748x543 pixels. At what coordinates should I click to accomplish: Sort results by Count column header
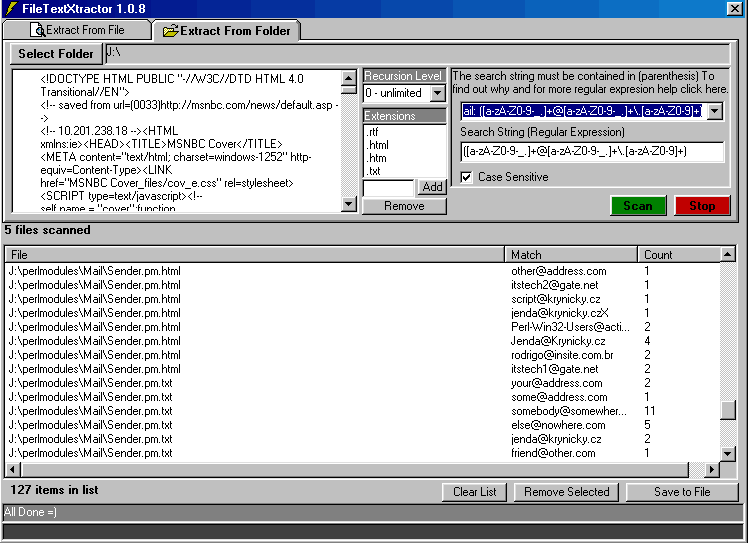point(680,255)
